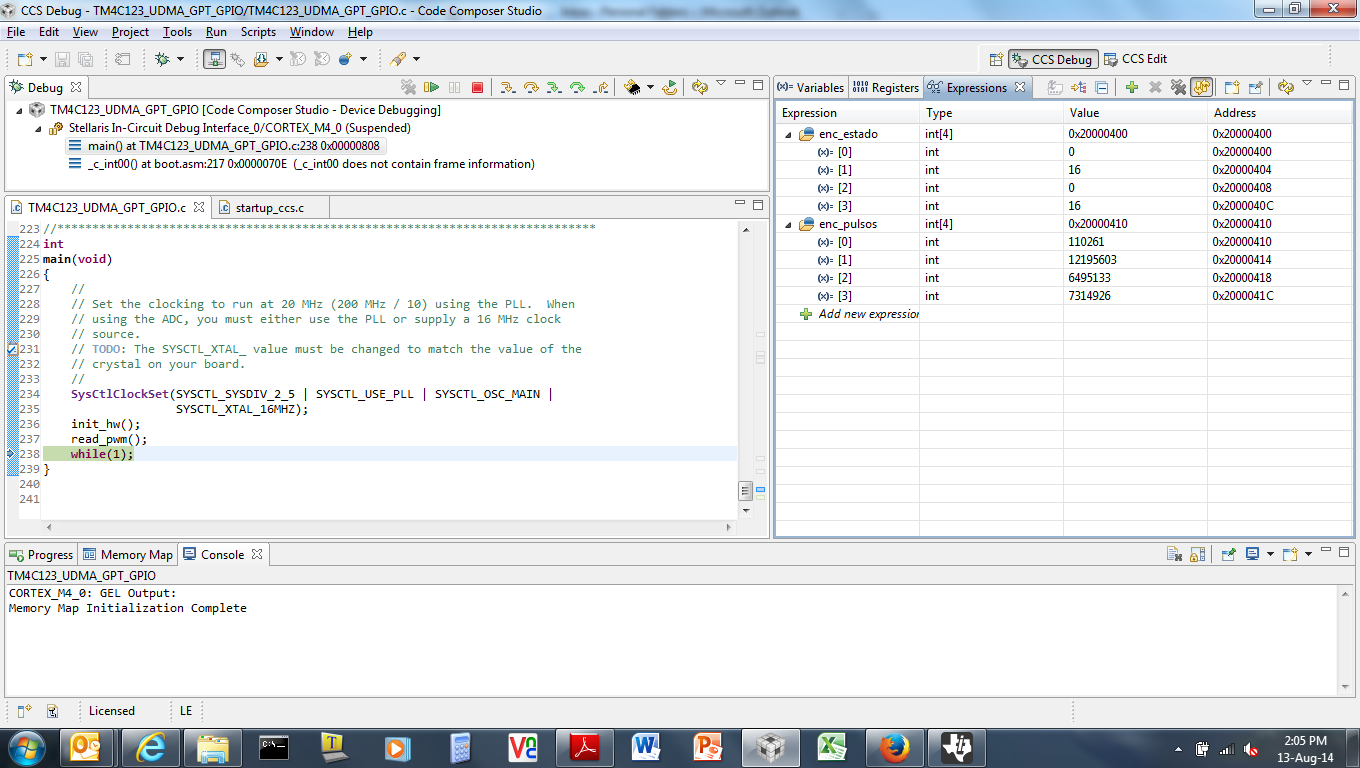The image size is (1360, 768).
Task: Switch to the CCS Edit perspective
Action: (x=1135, y=59)
